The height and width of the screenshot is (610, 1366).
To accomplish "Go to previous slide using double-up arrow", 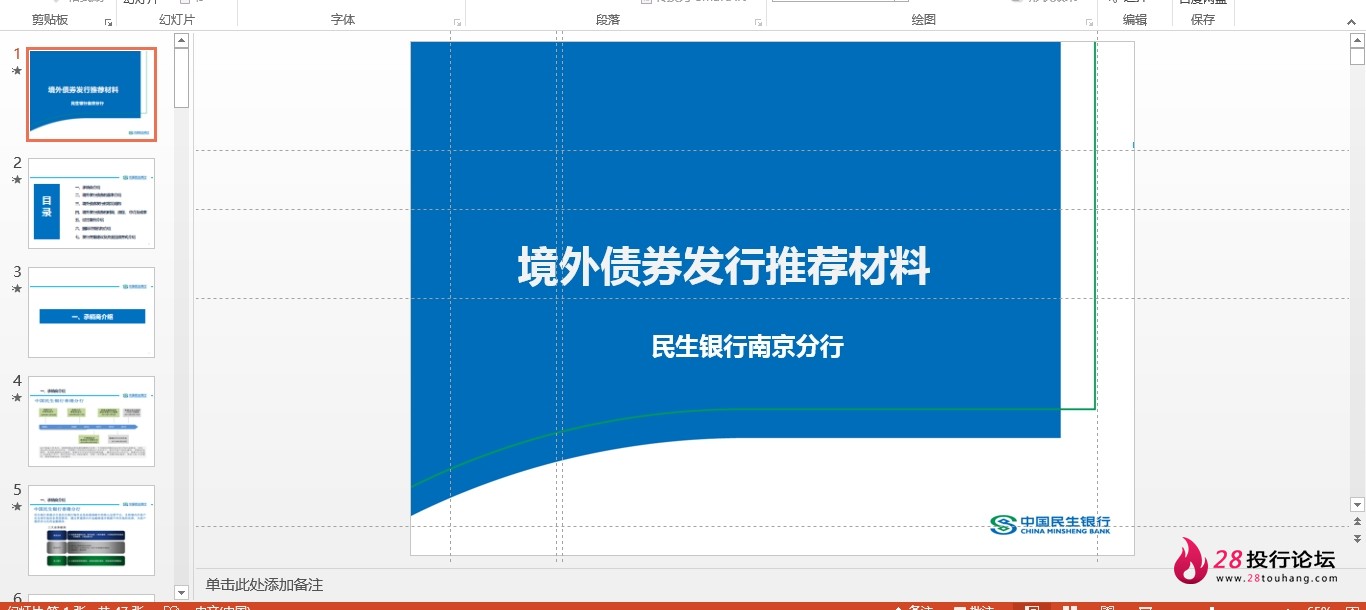I will [1357, 523].
